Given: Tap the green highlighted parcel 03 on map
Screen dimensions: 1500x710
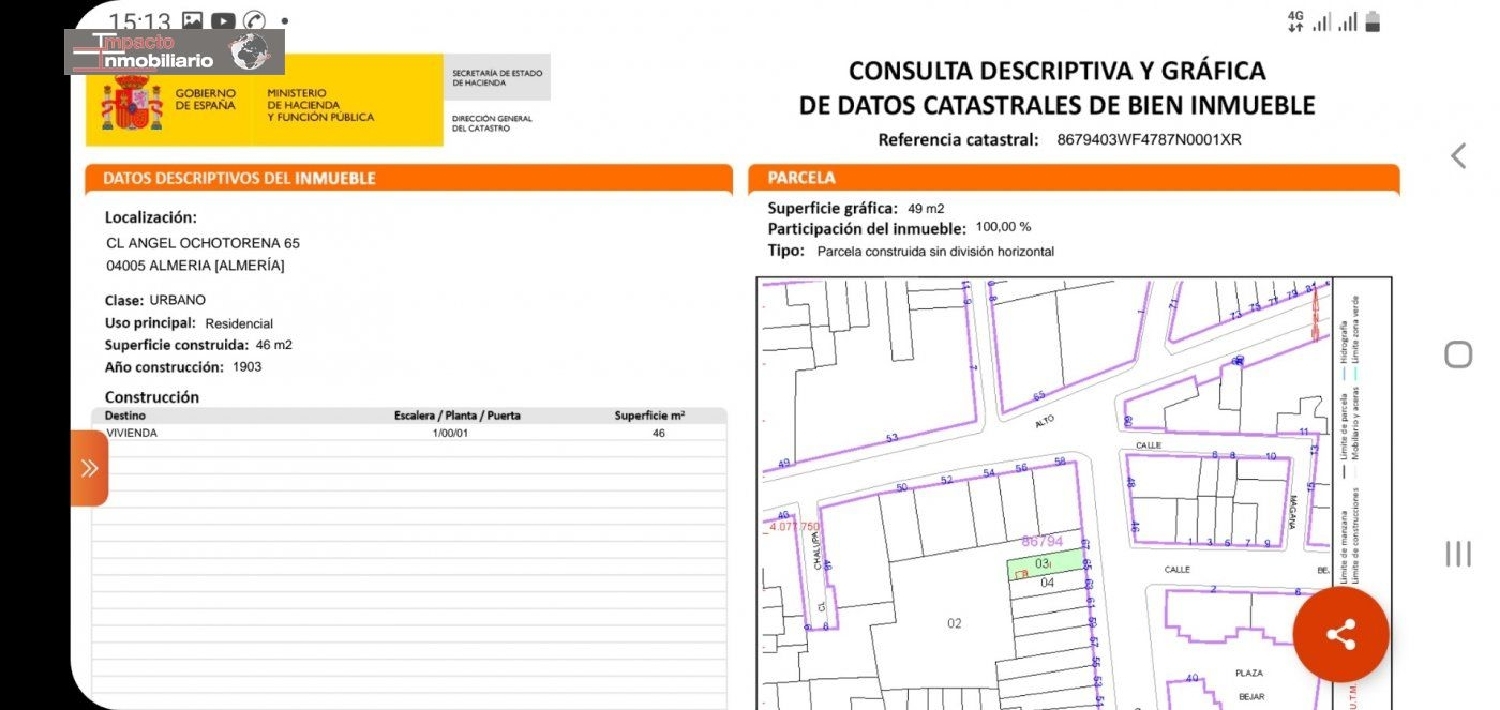Looking at the screenshot, I should 1044,565.
